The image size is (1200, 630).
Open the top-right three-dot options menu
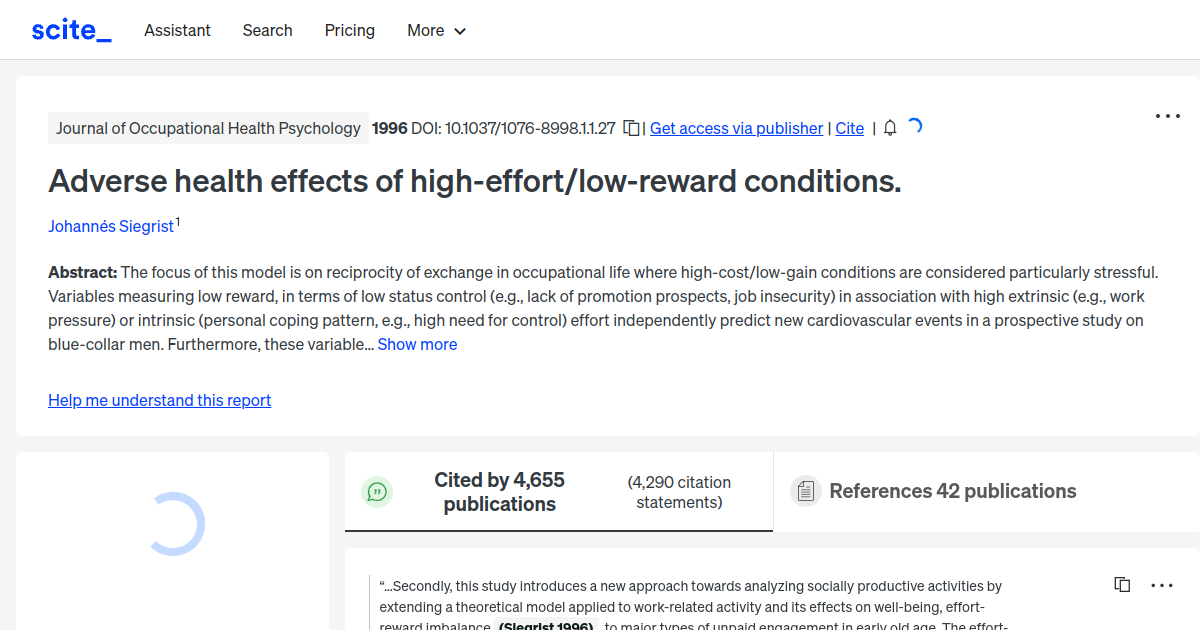[x=1167, y=116]
